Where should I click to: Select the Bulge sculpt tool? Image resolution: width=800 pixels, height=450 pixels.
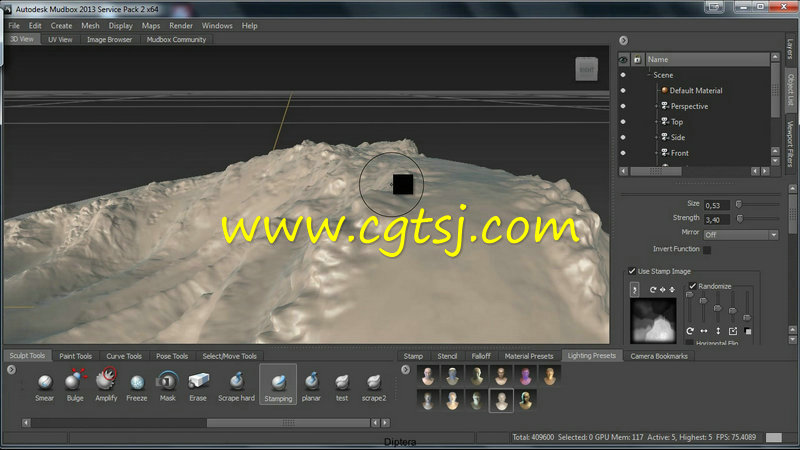point(75,387)
